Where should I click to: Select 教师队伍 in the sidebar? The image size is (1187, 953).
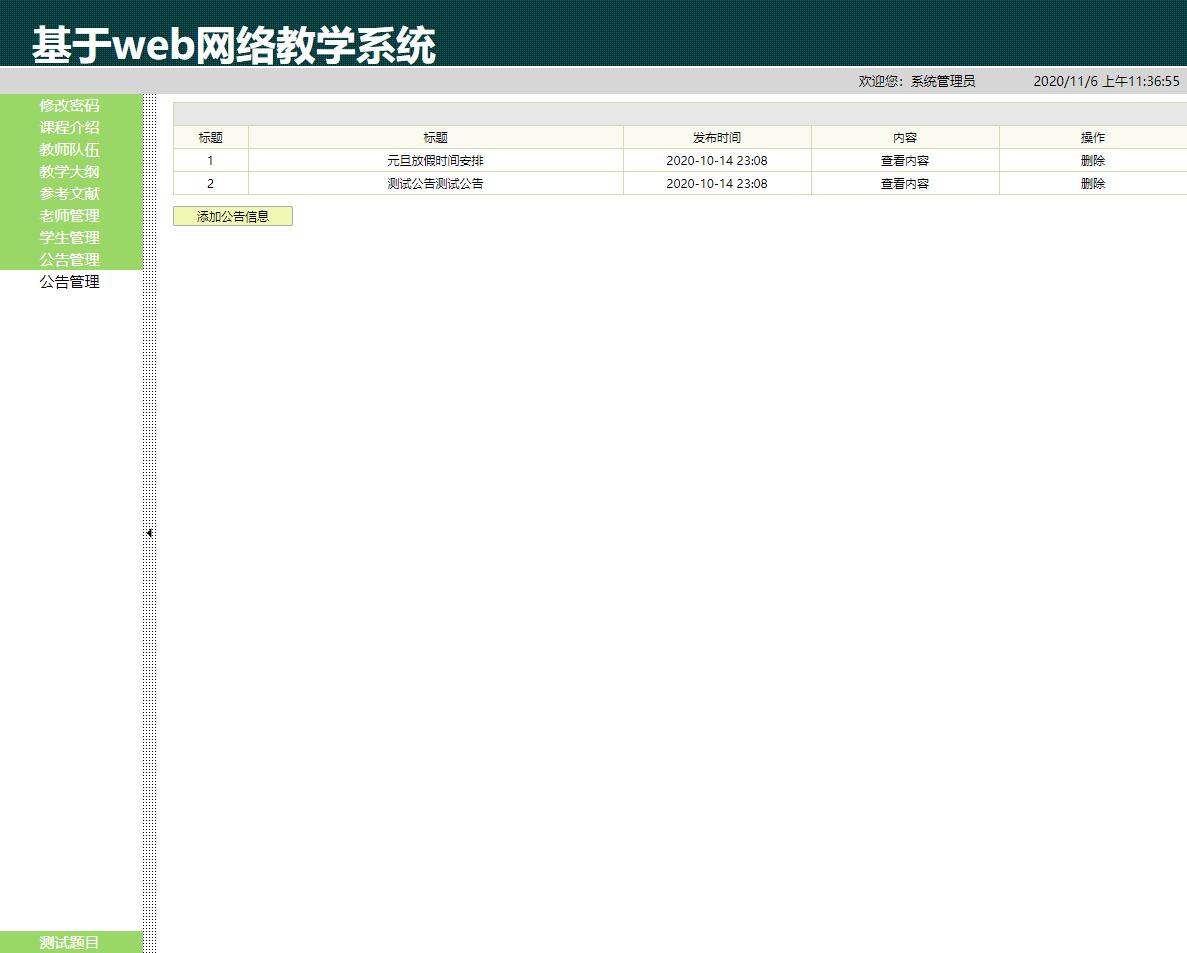pos(69,149)
